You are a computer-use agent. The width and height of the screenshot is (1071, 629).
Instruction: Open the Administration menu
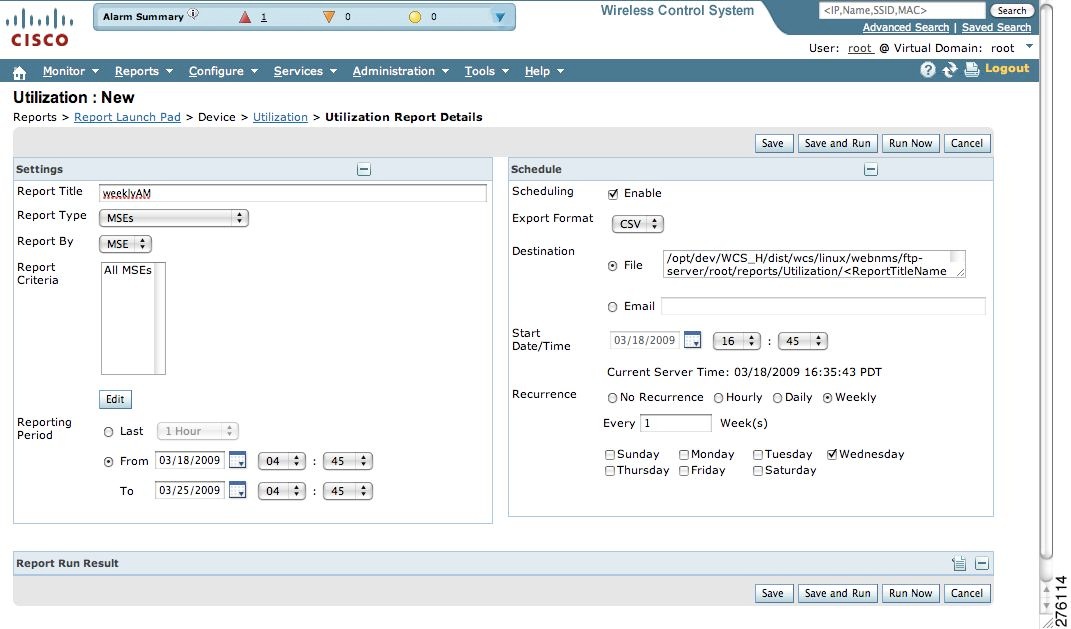(x=400, y=71)
